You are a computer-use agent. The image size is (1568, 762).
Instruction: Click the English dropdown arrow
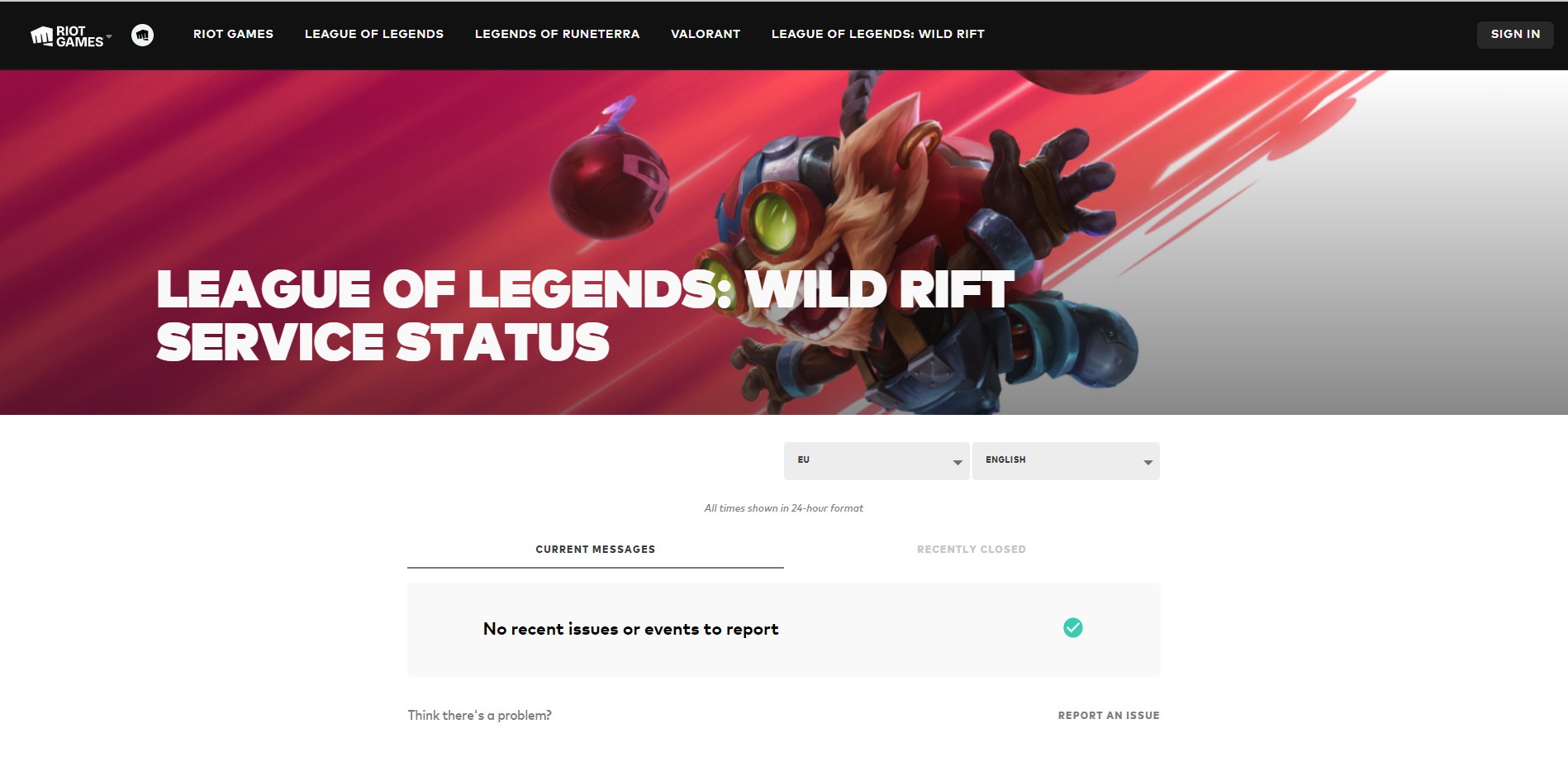pos(1147,463)
